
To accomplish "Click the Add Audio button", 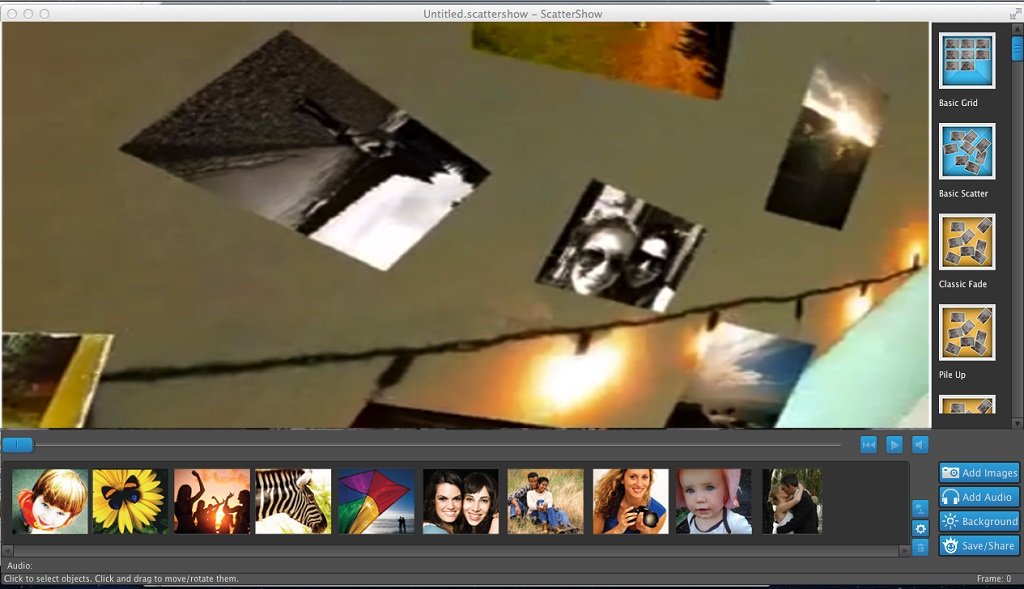I will pyautogui.click(x=979, y=497).
